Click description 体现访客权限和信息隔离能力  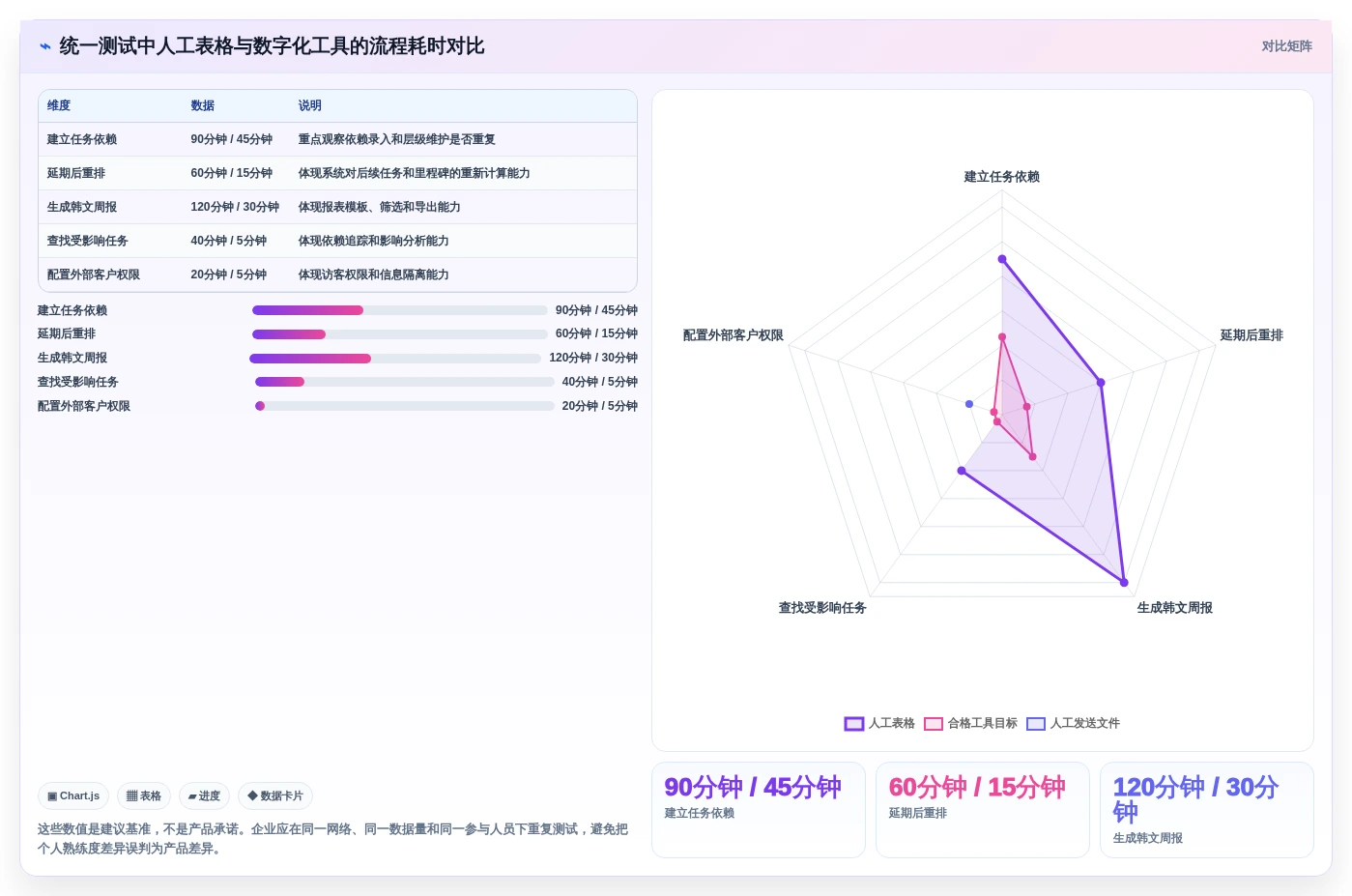coord(374,275)
